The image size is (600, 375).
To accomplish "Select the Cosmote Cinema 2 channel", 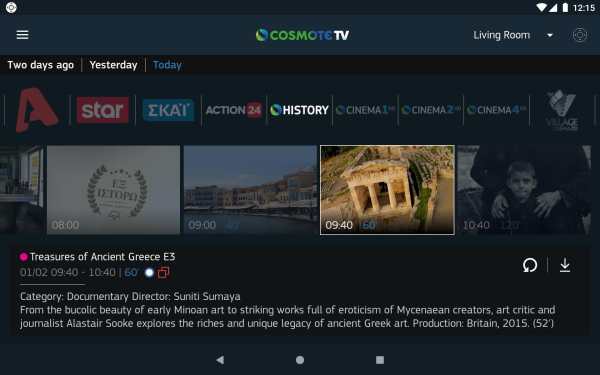I will (x=430, y=110).
